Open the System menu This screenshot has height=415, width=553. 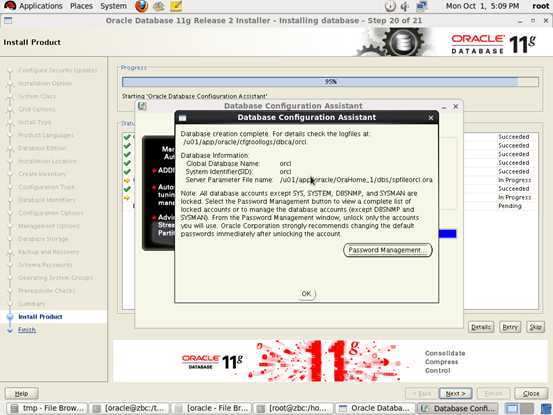113,6
